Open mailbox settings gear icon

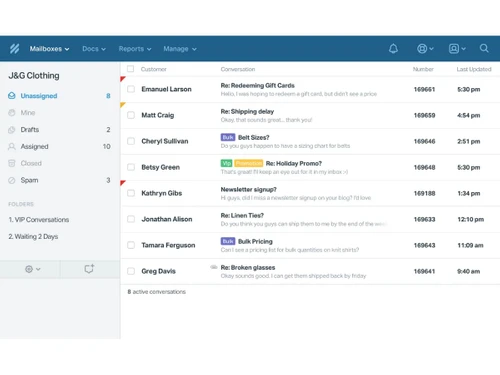29,269
